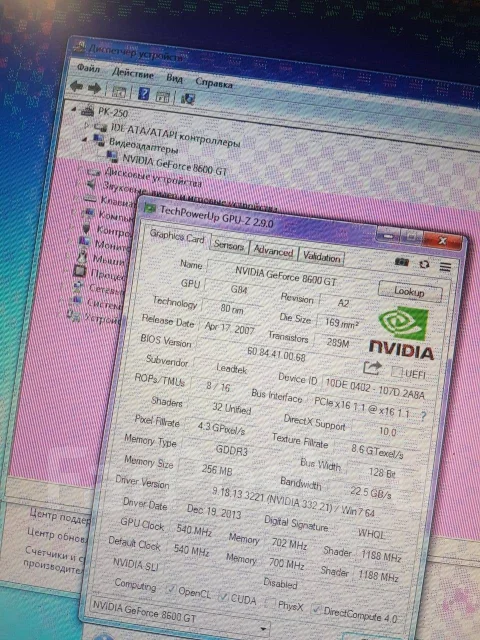Click the scan hardware changes toolbar icon
The width and height of the screenshot is (480, 640).
187,98
